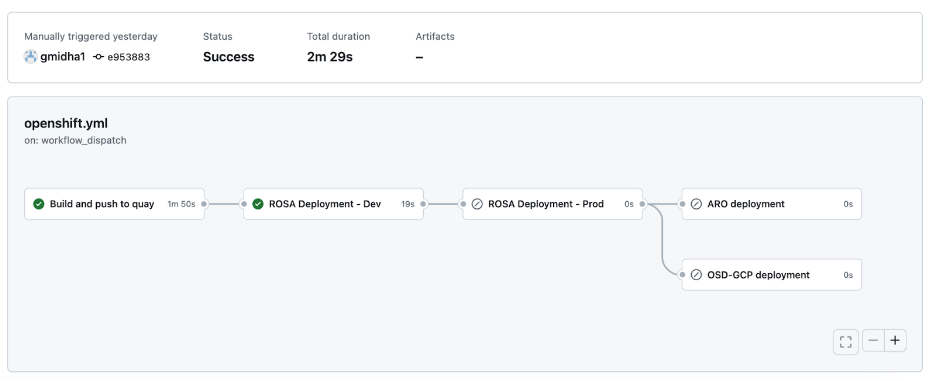Click the skipped icon on ROSA Deployment - Prod
The height and width of the screenshot is (381, 929).
(477, 204)
